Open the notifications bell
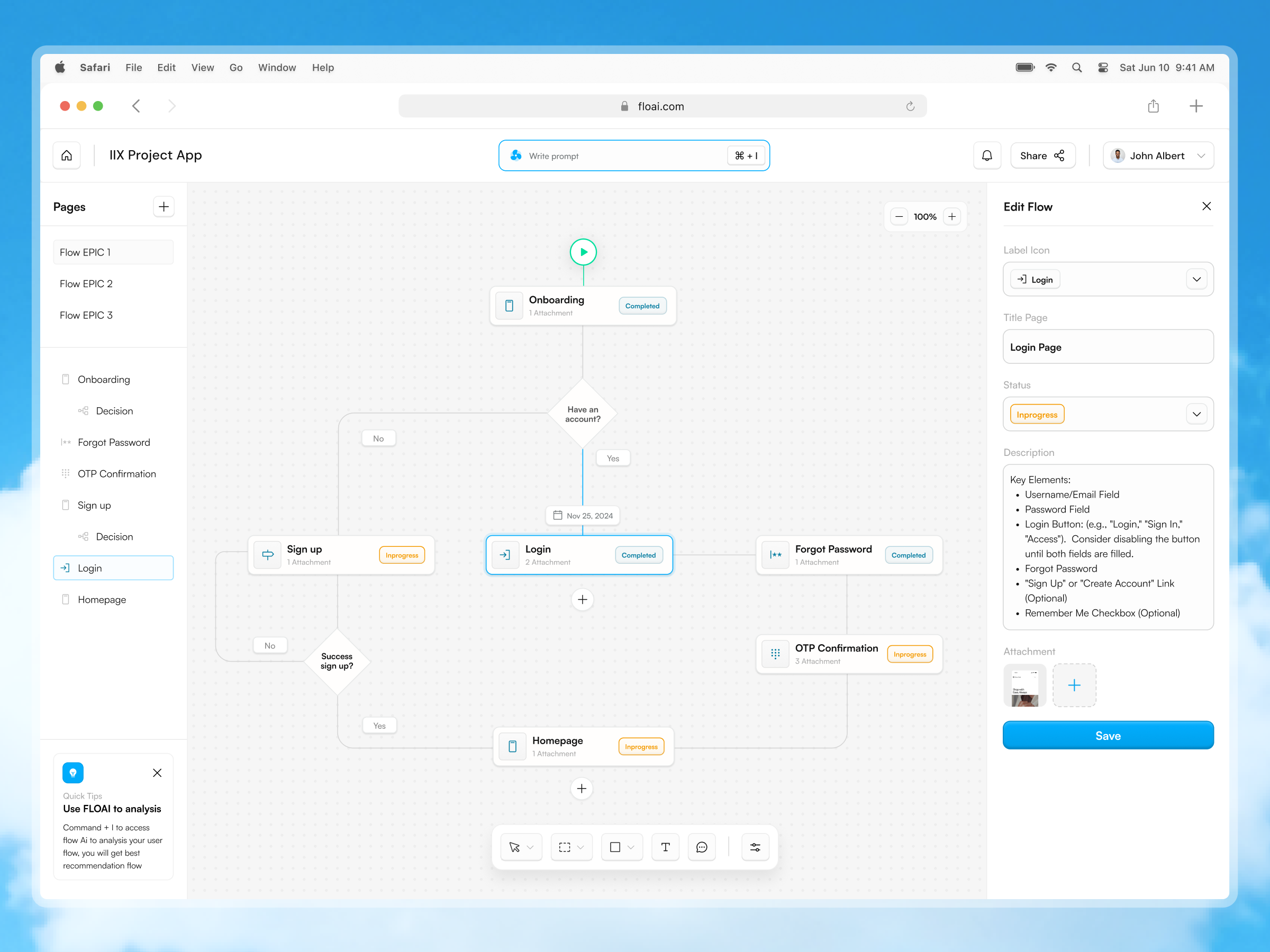This screenshot has width=1270, height=952. [987, 155]
